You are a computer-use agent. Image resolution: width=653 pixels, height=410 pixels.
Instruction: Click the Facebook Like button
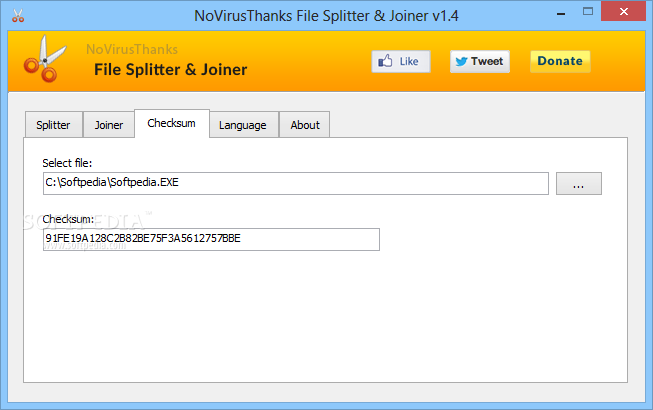pyautogui.click(x=401, y=62)
